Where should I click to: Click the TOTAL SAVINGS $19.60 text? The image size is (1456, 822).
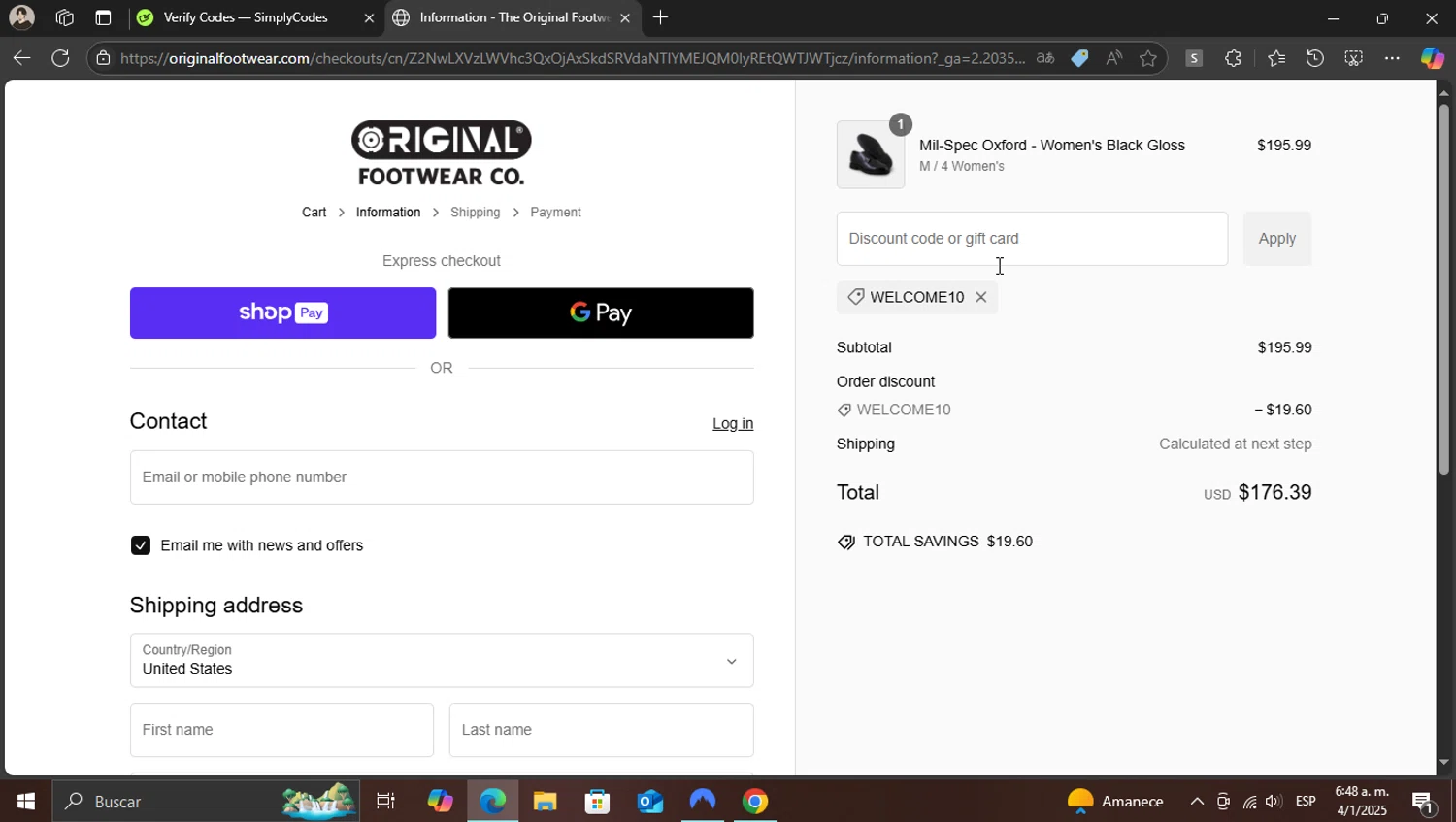coord(947,542)
